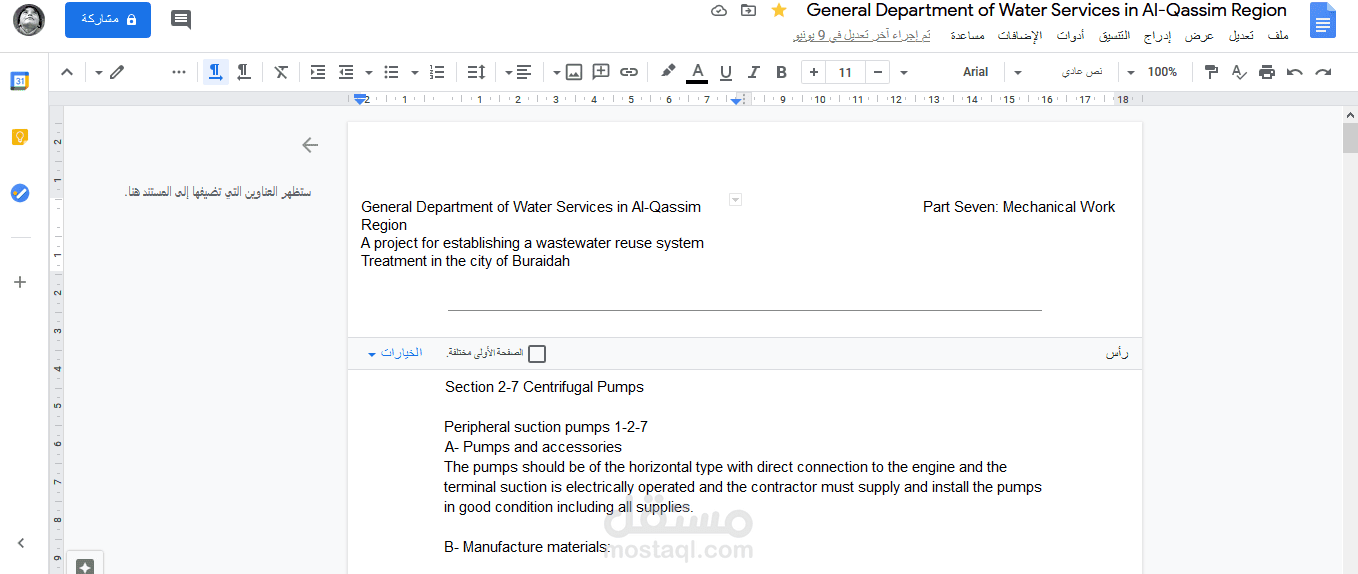
Task: Expand bulleted list style arrow
Action: click(369, 72)
